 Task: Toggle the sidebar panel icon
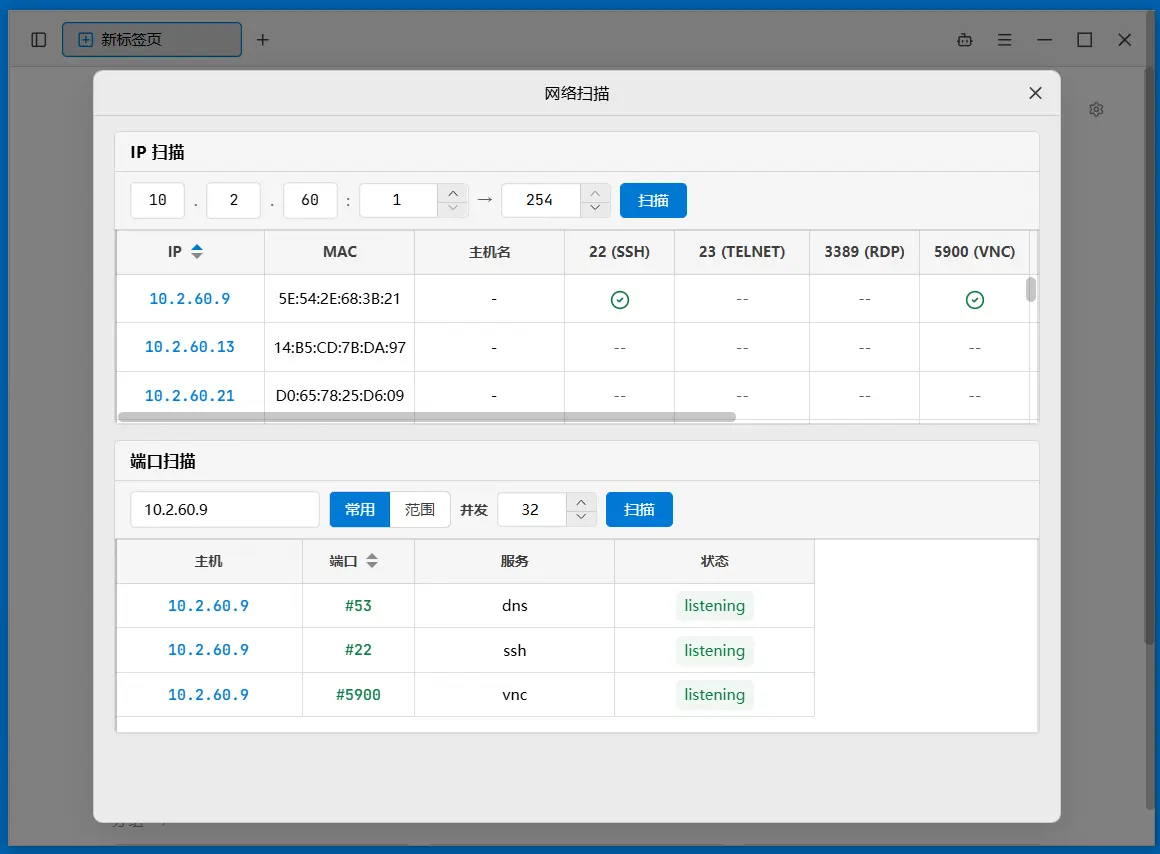(38, 40)
